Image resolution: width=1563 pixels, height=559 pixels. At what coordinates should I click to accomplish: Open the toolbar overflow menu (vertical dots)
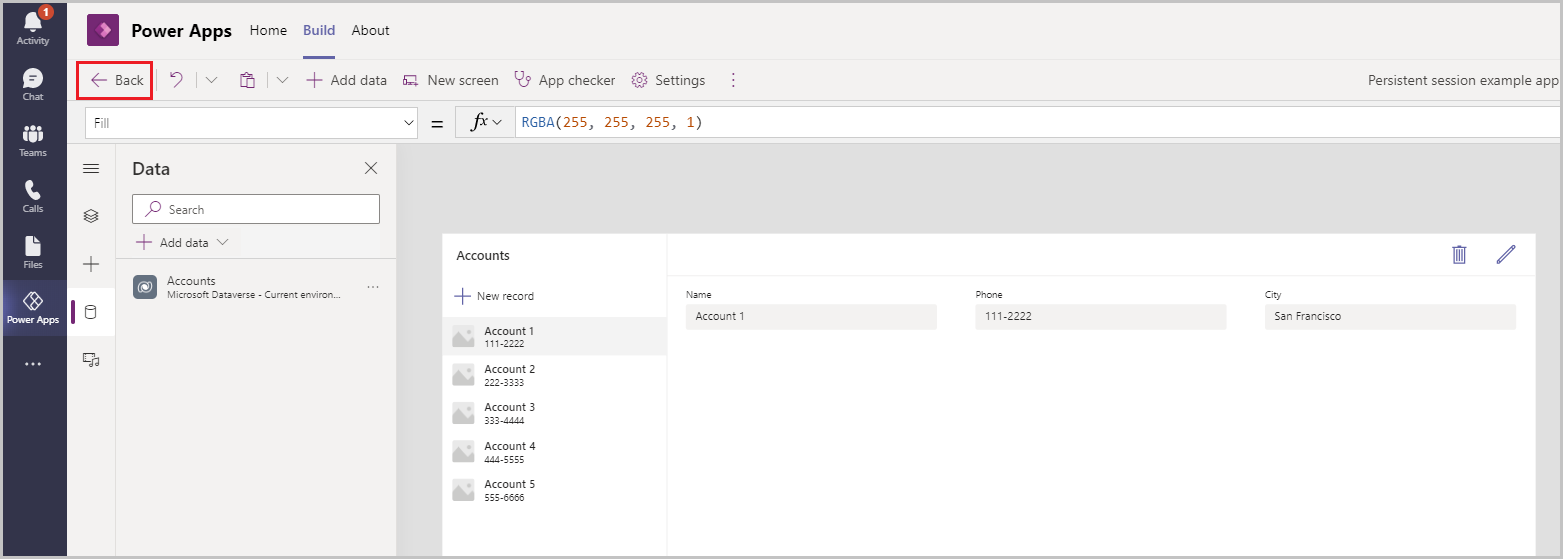(733, 80)
